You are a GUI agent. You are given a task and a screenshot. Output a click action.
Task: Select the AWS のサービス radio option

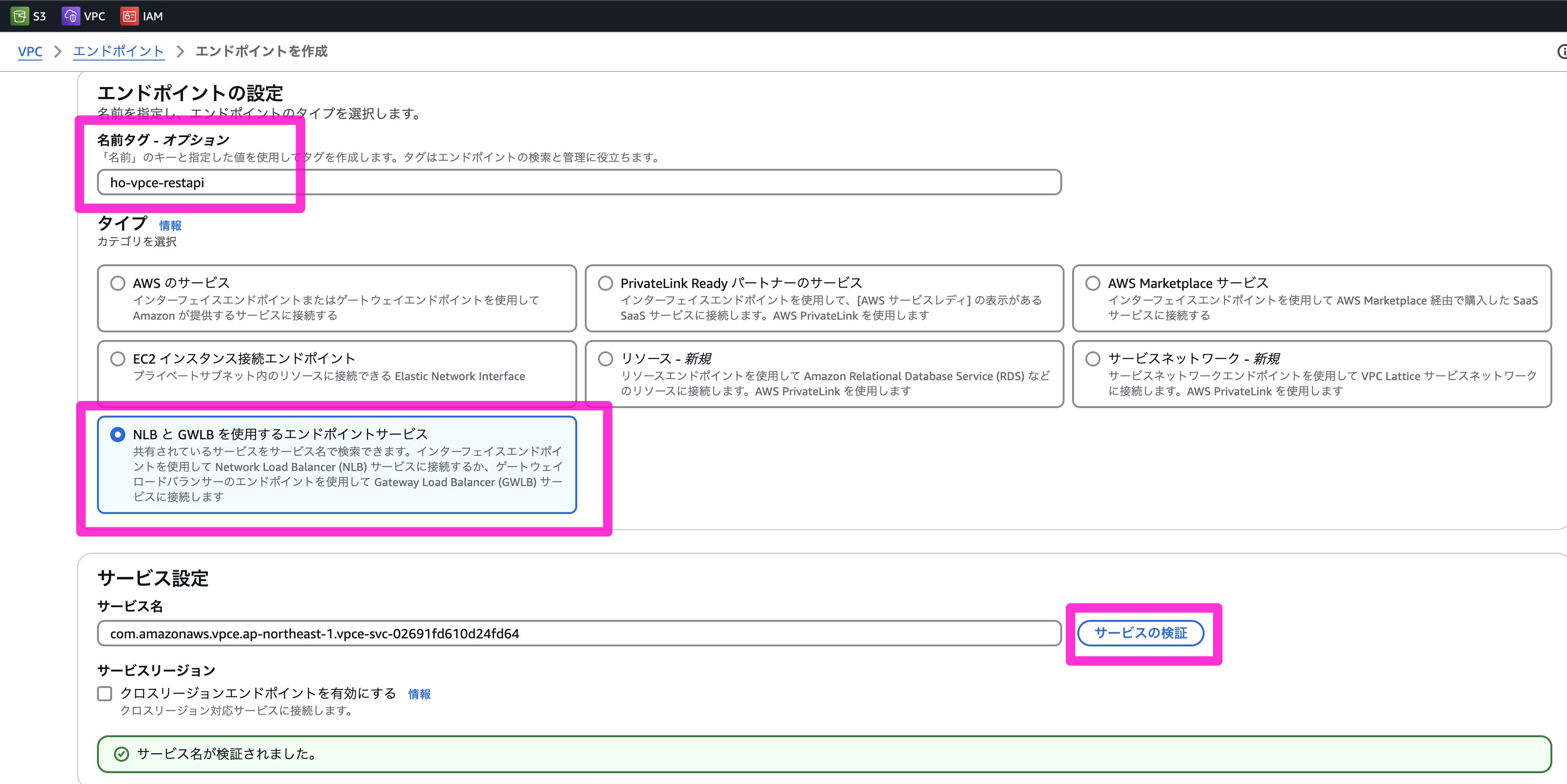(118, 283)
